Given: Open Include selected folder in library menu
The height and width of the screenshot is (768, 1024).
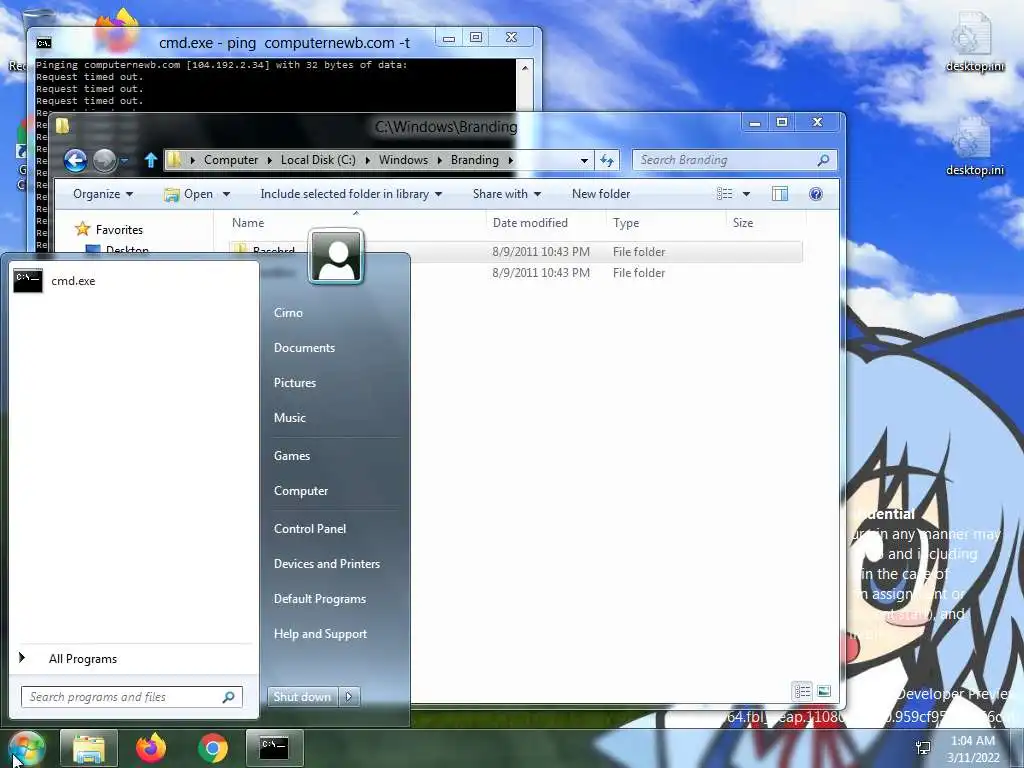Looking at the screenshot, I should tap(351, 194).
